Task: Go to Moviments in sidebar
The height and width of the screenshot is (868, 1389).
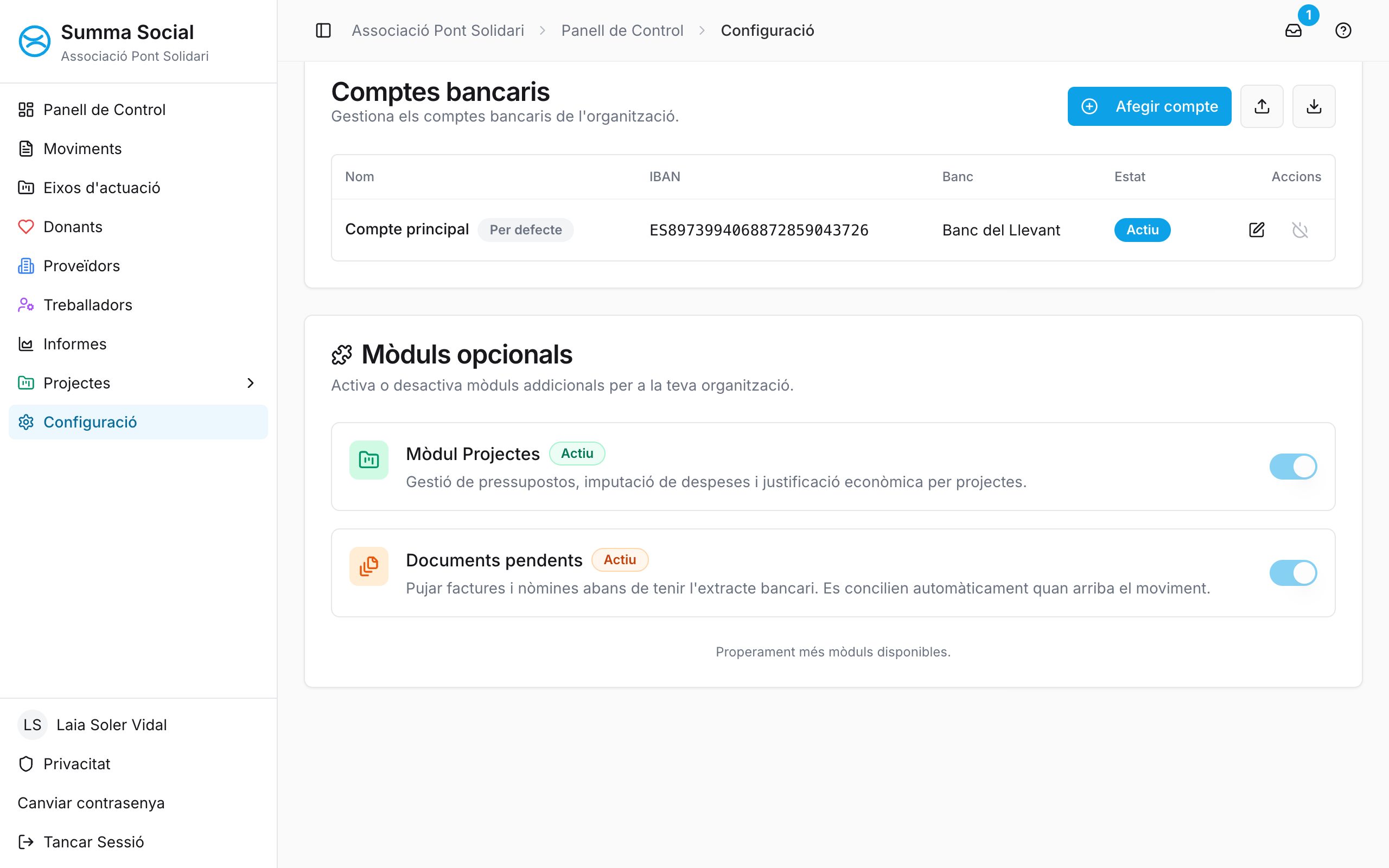Action: (x=138, y=149)
